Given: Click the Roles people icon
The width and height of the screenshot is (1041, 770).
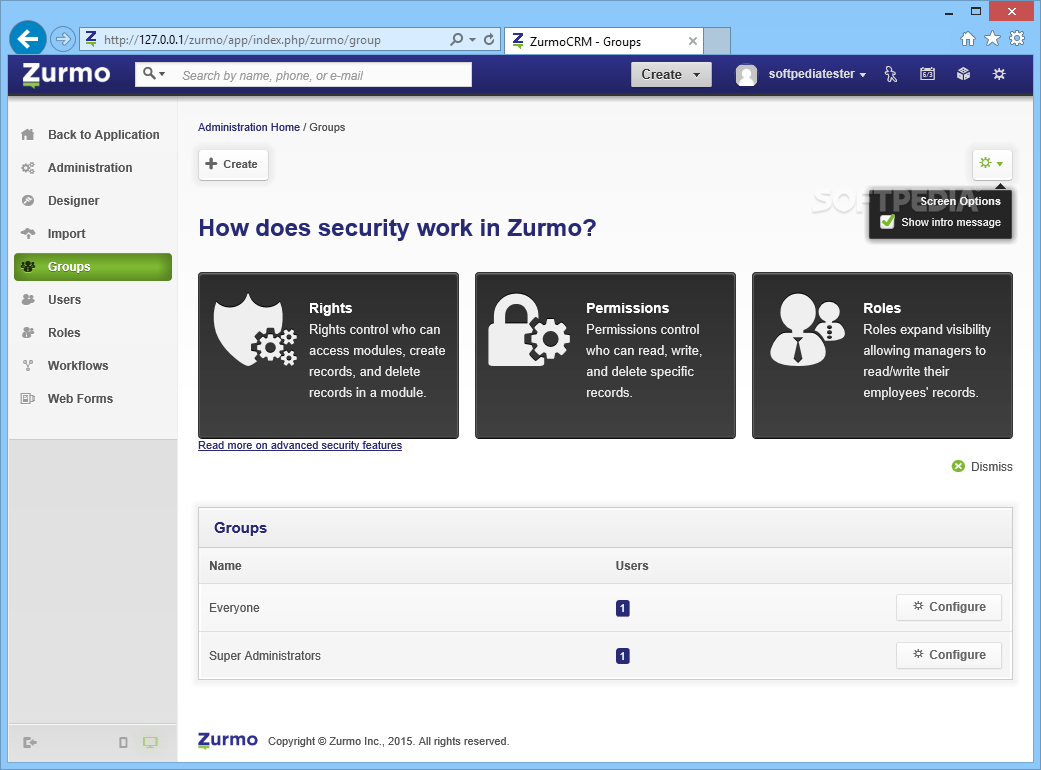Looking at the screenshot, I should (x=807, y=330).
